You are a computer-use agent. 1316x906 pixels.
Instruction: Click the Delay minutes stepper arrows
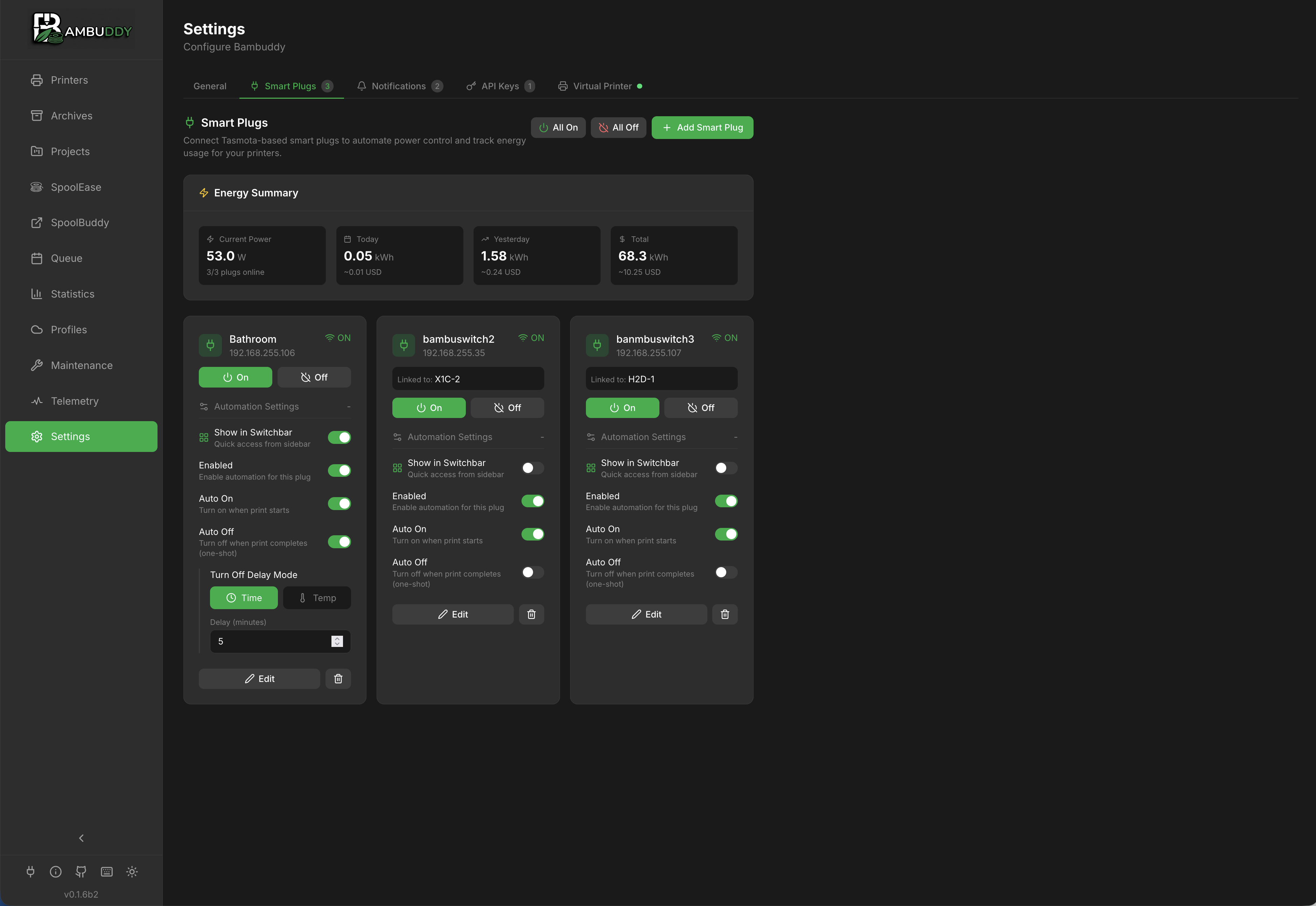[x=337, y=641]
